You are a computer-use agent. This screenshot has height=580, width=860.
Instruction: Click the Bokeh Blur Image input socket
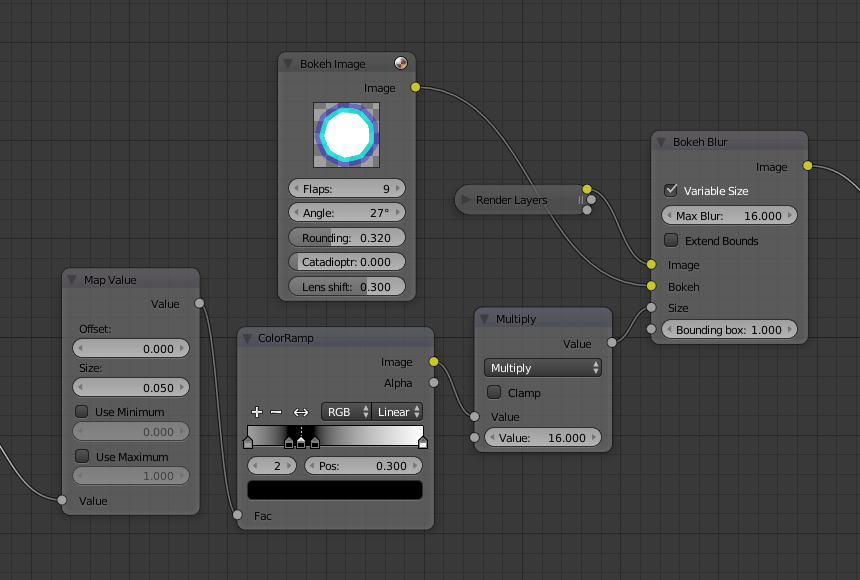point(651,264)
